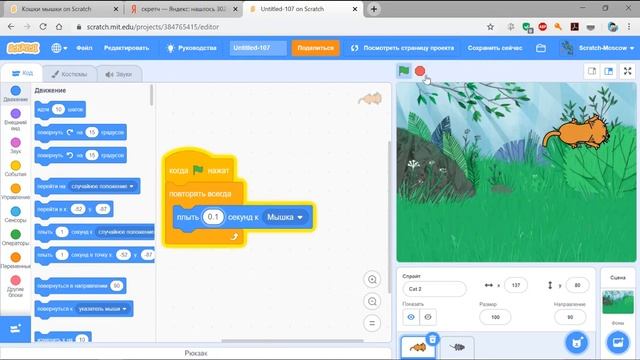This screenshot has height=360, width=640.
Task: Edit the sprite y position field
Action: [x=577, y=285]
